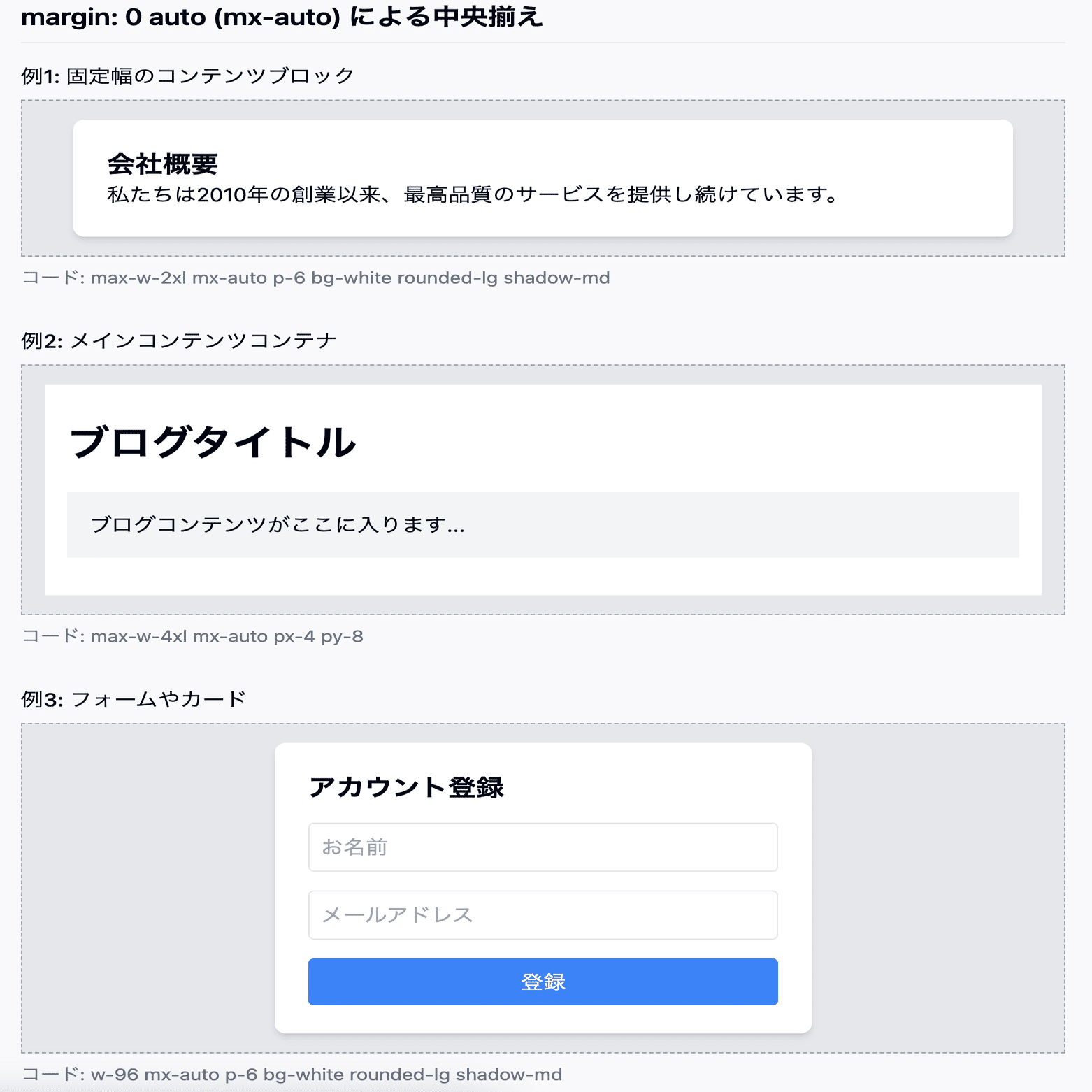
Task: Click the お名前 input field
Action: click(543, 847)
